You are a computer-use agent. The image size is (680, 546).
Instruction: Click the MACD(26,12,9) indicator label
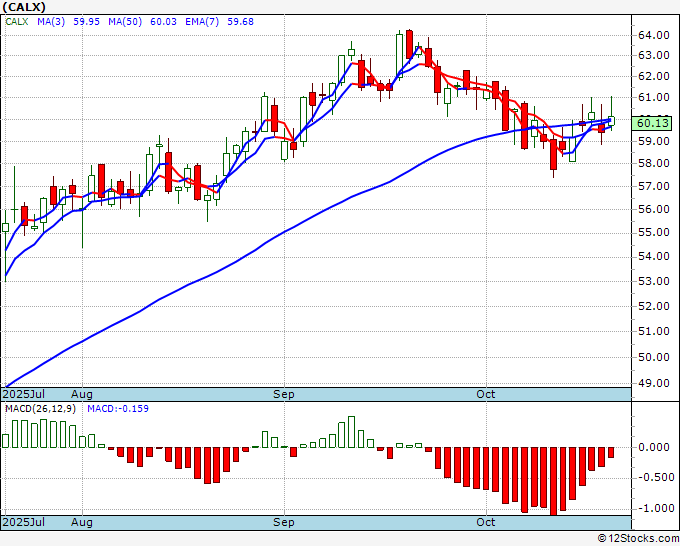click(40, 409)
